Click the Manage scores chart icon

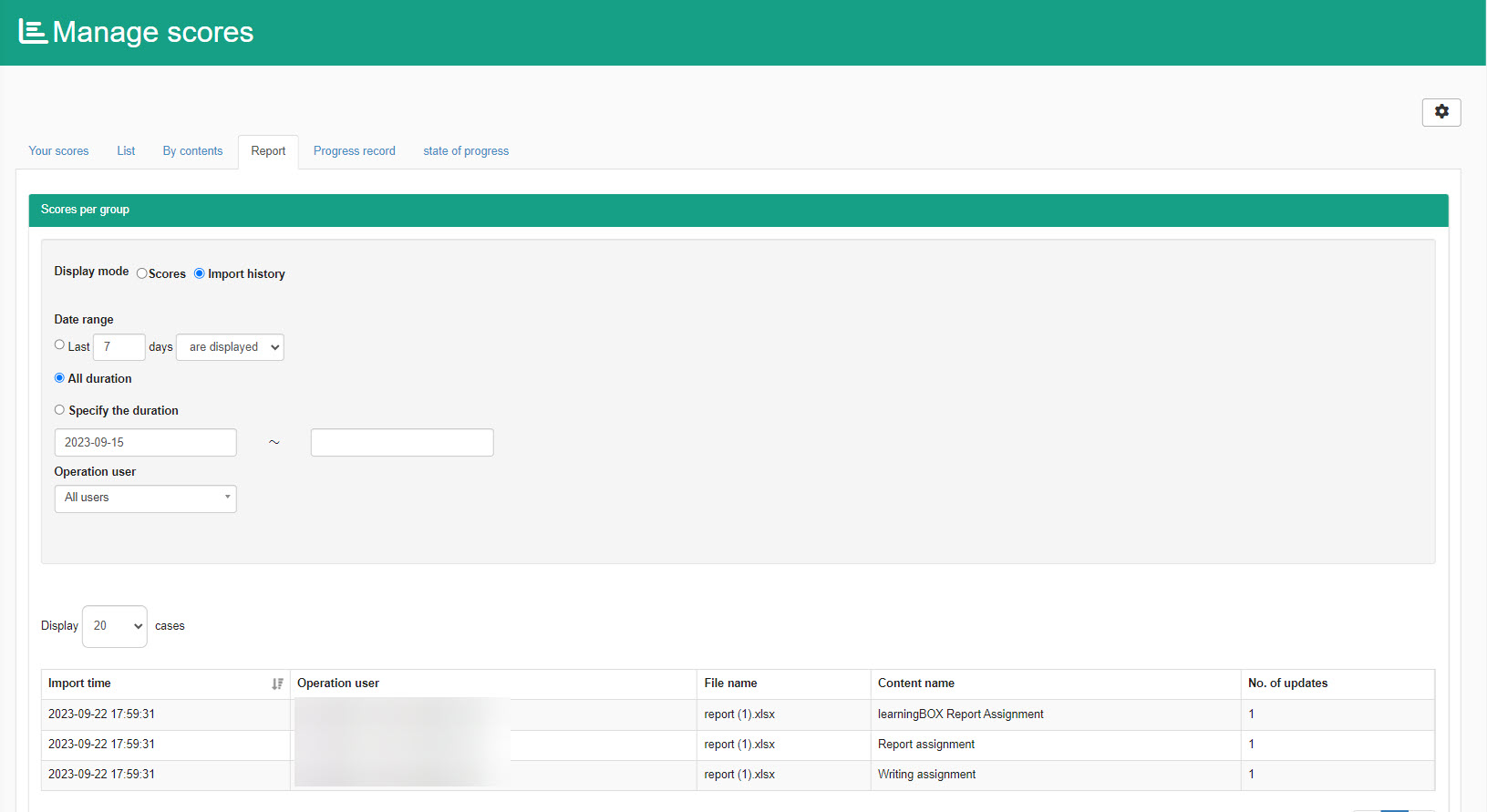pyautogui.click(x=33, y=32)
